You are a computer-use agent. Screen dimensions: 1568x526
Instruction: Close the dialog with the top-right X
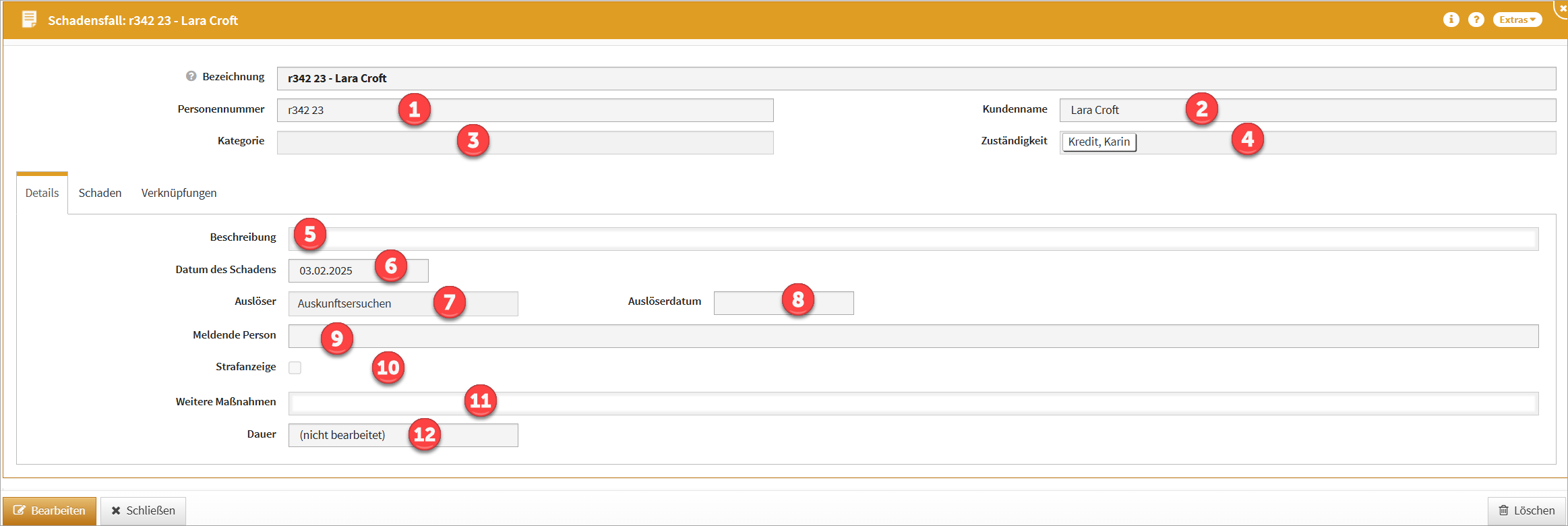click(1562, 8)
